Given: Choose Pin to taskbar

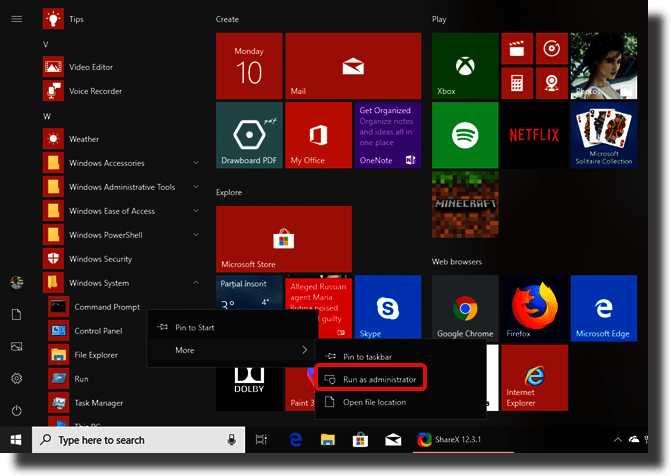Looking at the screenshot, I should click(x=401, y=357).
